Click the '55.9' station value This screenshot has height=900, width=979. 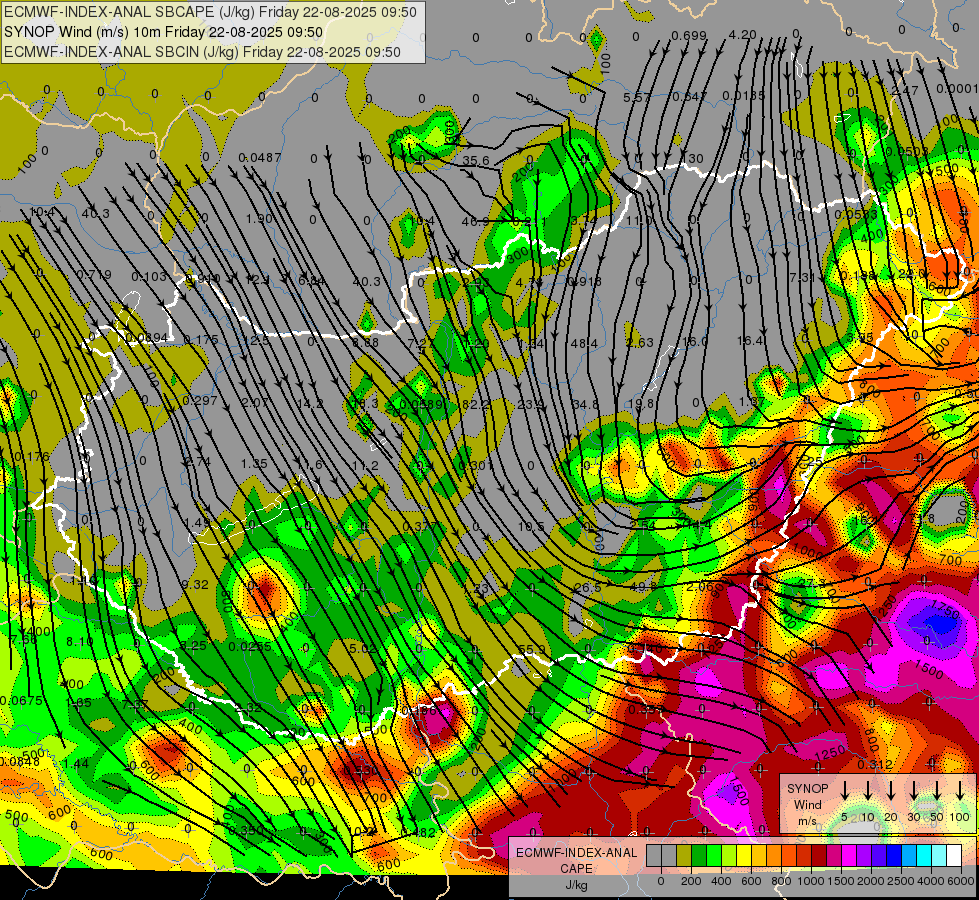[531, 650]
